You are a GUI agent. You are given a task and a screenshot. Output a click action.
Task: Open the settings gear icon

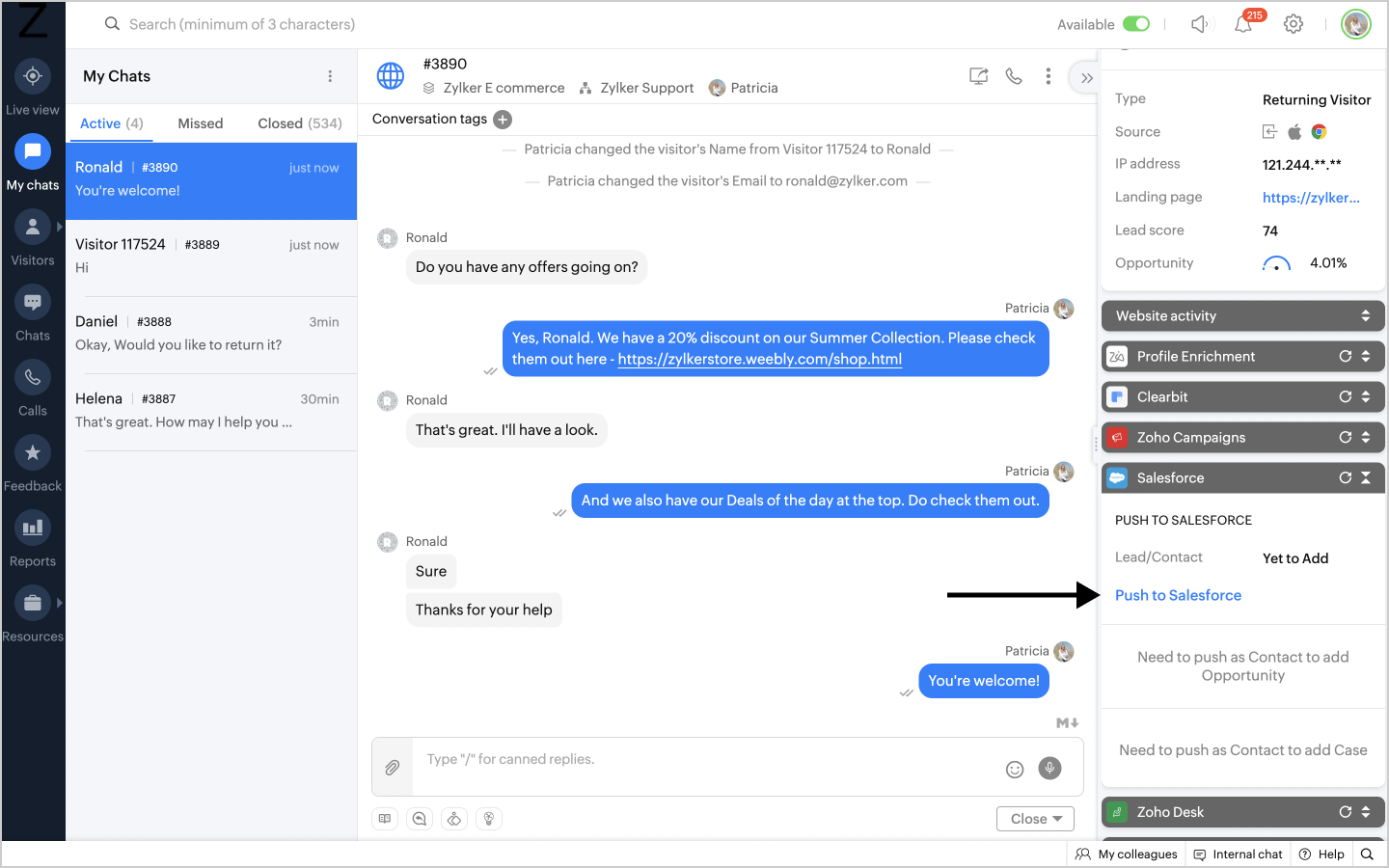[x=1294, y=24]
